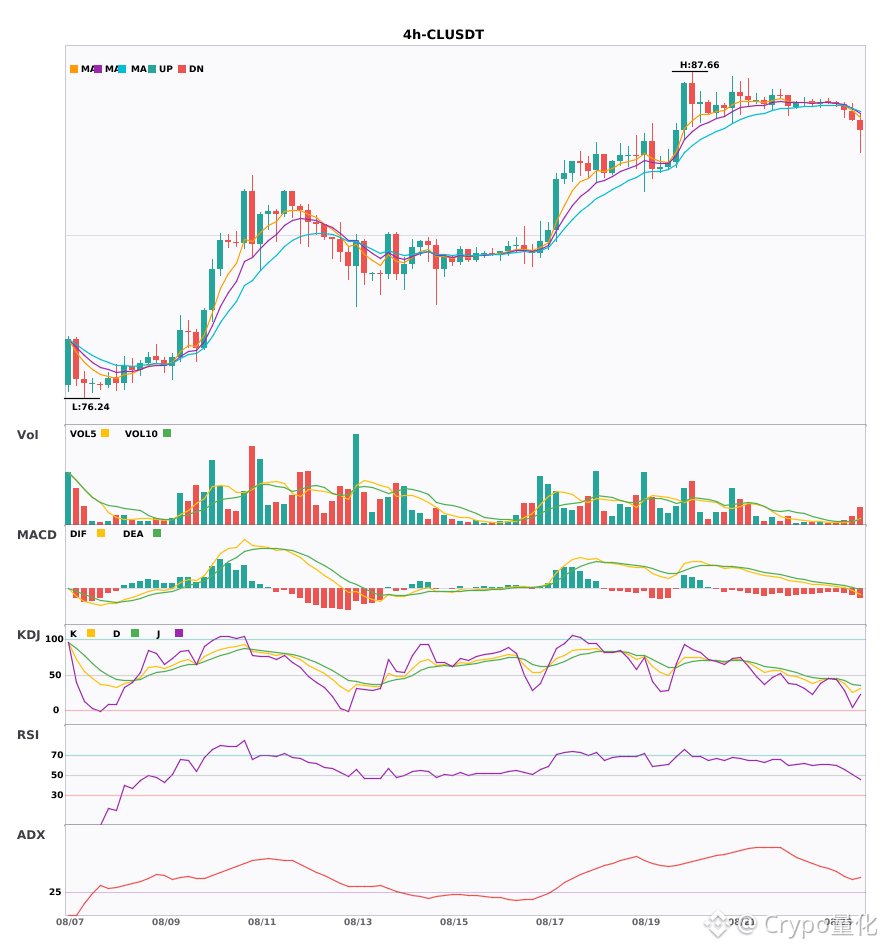
Task: Click the purple MA legend swatch
Action: point(98,69)
